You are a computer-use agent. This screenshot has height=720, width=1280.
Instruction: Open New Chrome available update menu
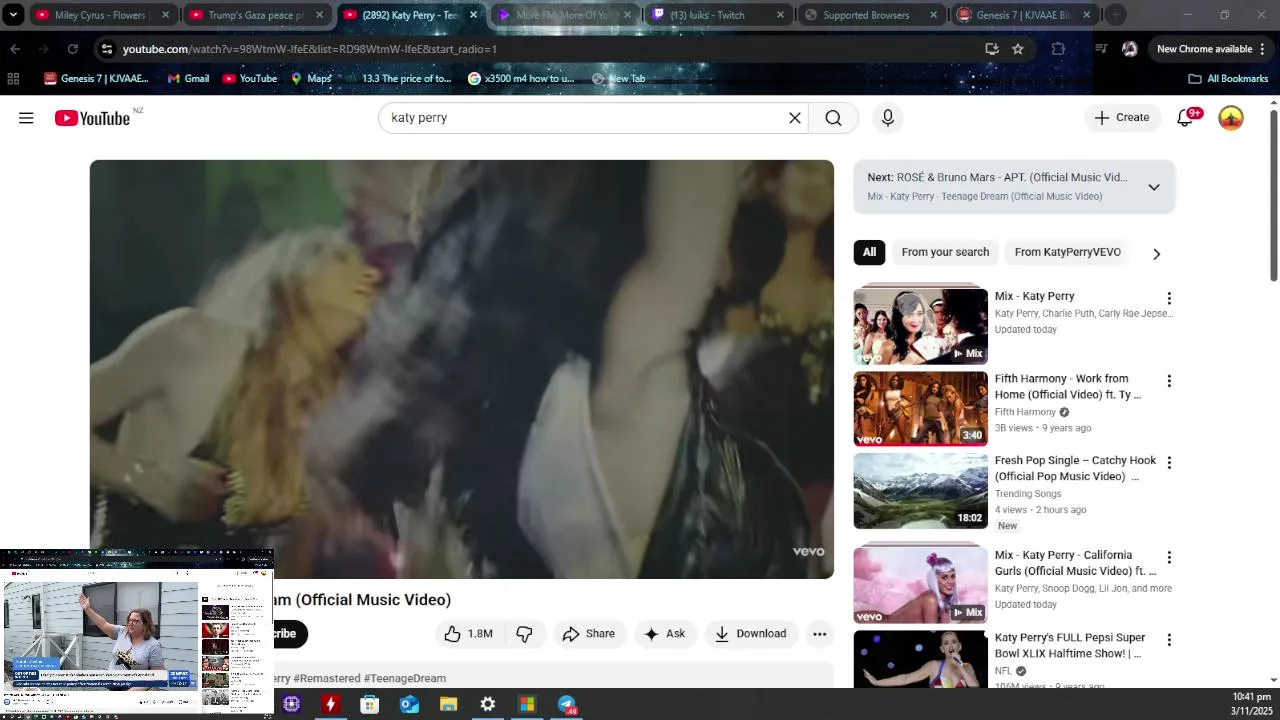click(1211, 49)
